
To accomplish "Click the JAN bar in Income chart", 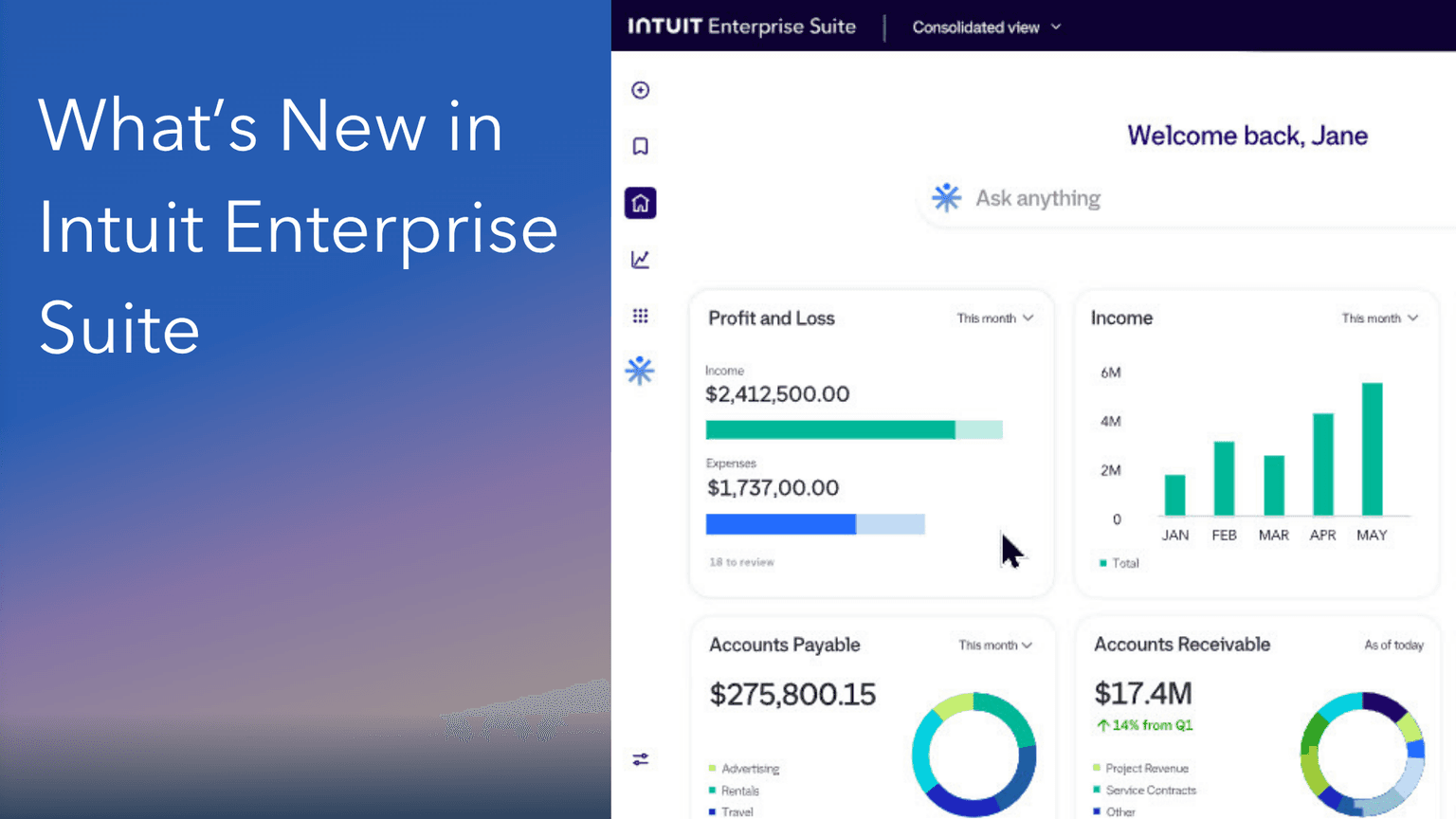I will tap(1174, 495).
